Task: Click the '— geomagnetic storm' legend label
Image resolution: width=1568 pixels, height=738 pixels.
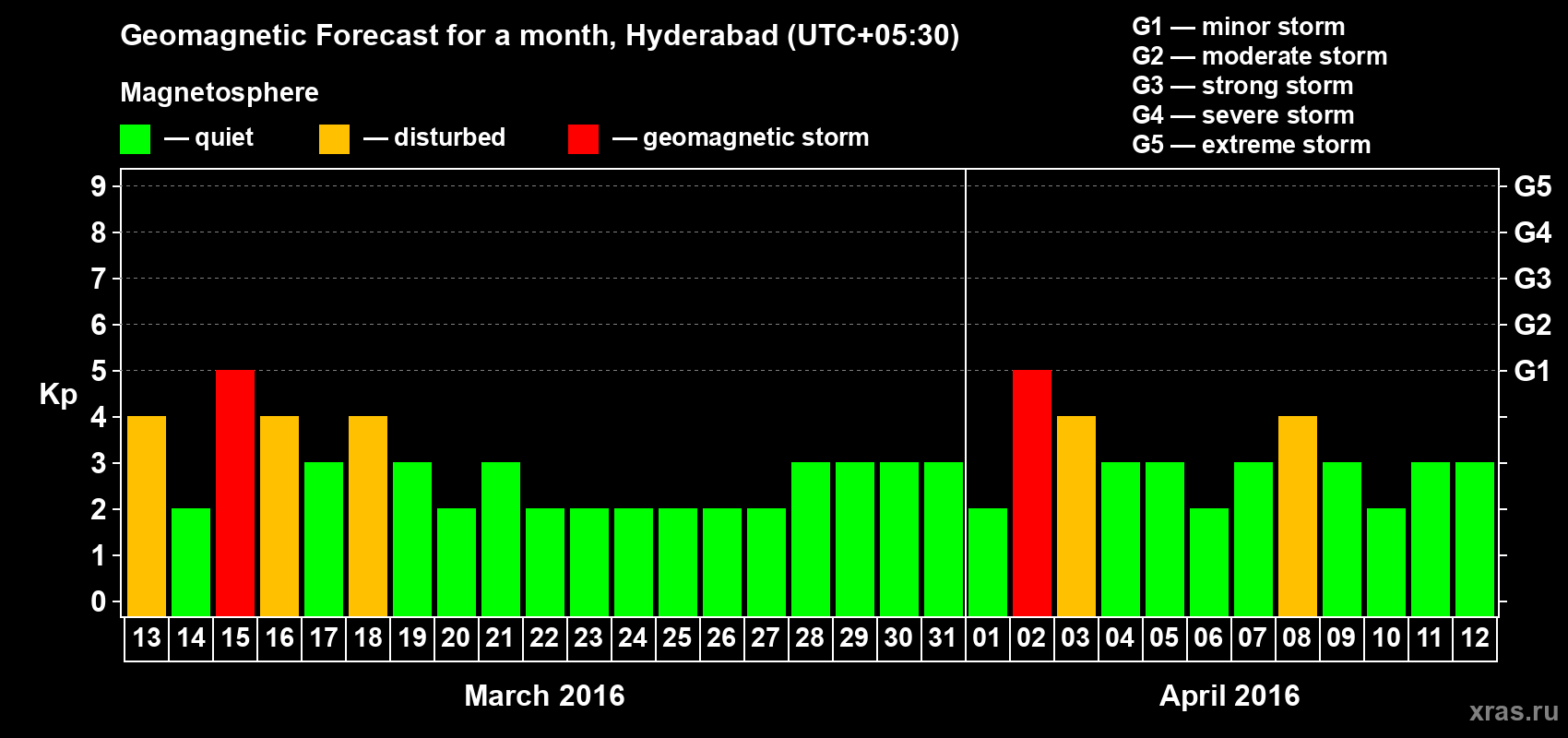Action: tap(741, 138)
